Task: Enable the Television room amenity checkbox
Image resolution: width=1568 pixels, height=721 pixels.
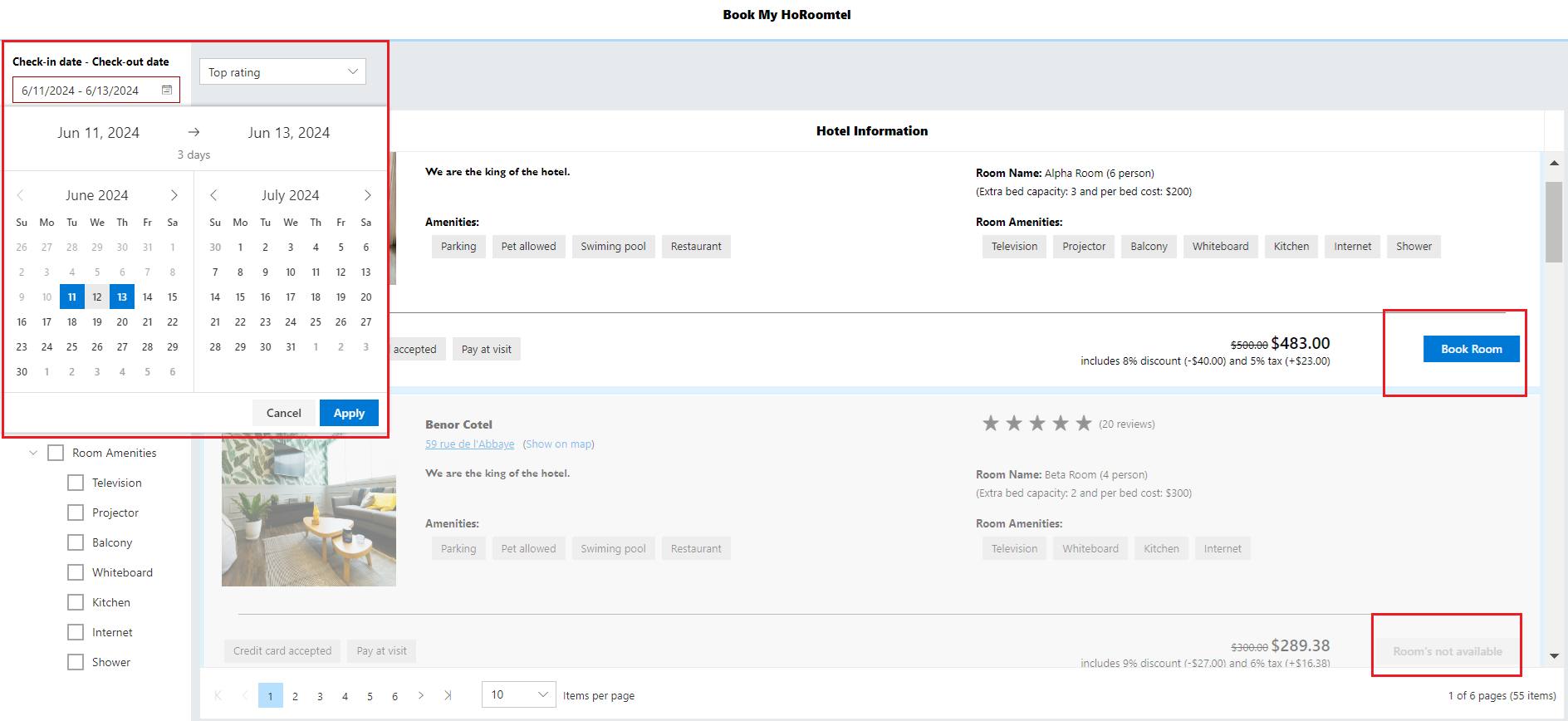Action: pyautogui.click(x=76, y=483)
